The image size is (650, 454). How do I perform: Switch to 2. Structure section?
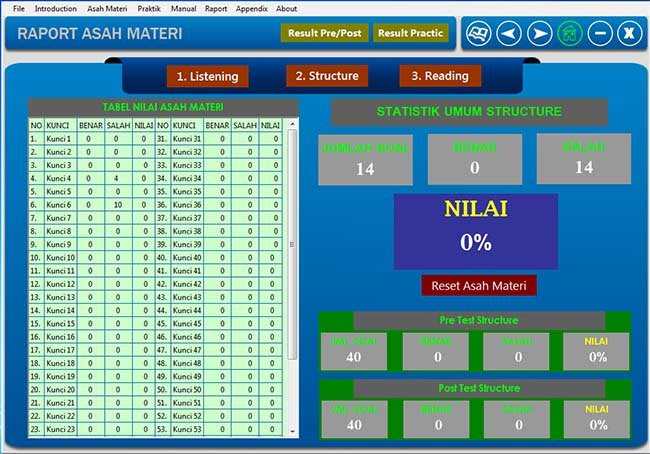tap(327, 76)
